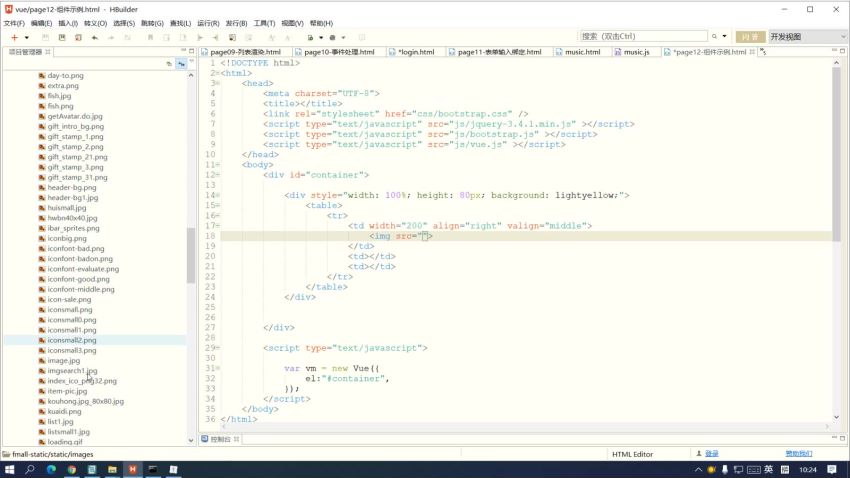Open the search options dropdown arrow
Image resolution: width=850 pixels, height=478 pixels.
(x=724, y=36)
